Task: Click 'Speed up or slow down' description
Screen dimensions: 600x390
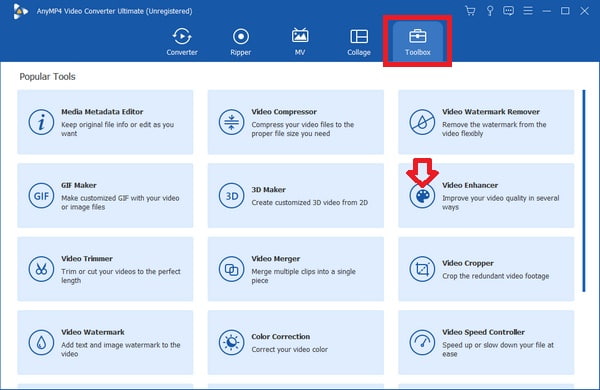Action: click(498, 349)
